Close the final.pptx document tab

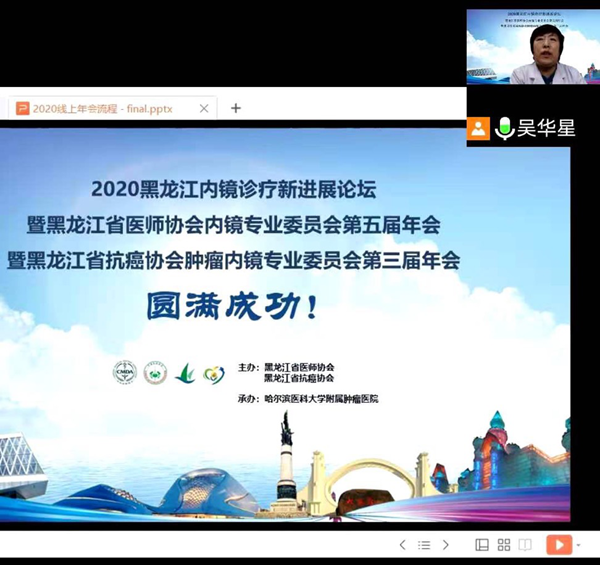(x=204, y=109)
